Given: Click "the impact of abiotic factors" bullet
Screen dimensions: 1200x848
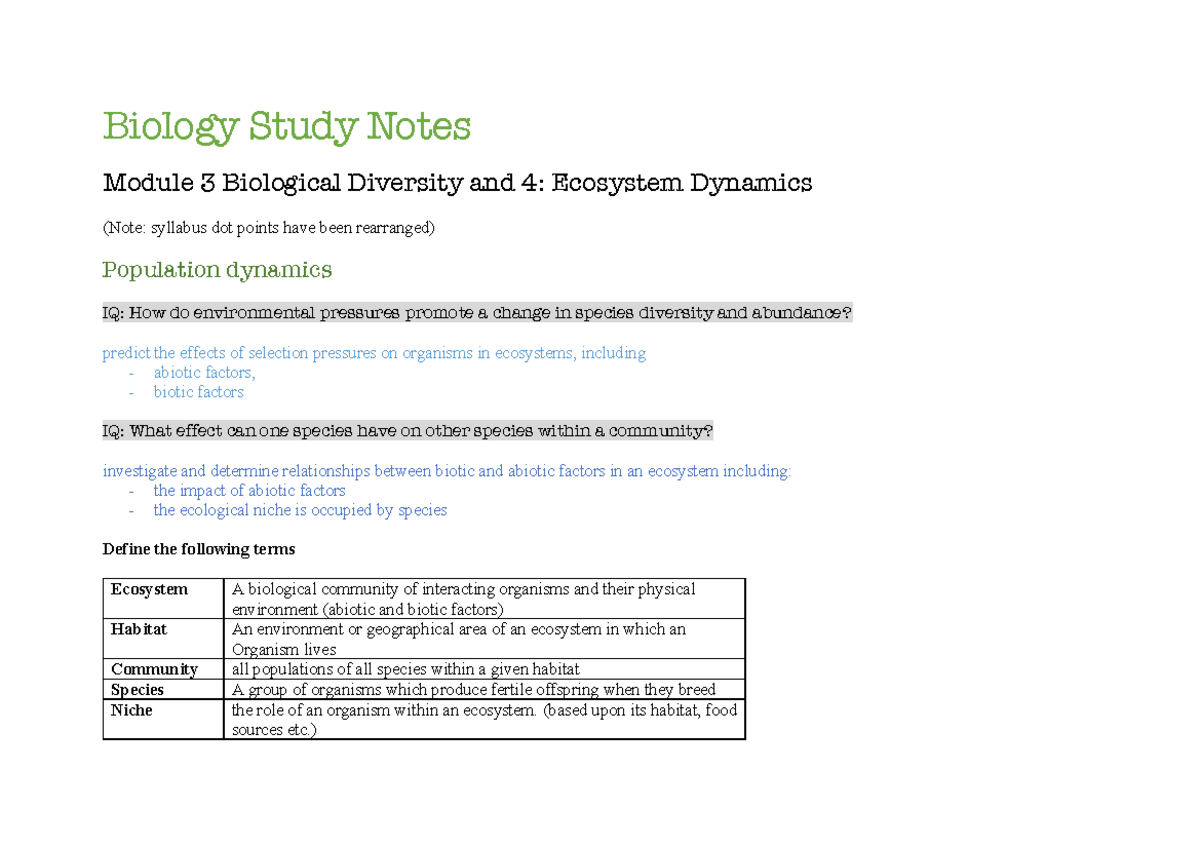Looking at the screenshot, I should click(x=249, y=490).
